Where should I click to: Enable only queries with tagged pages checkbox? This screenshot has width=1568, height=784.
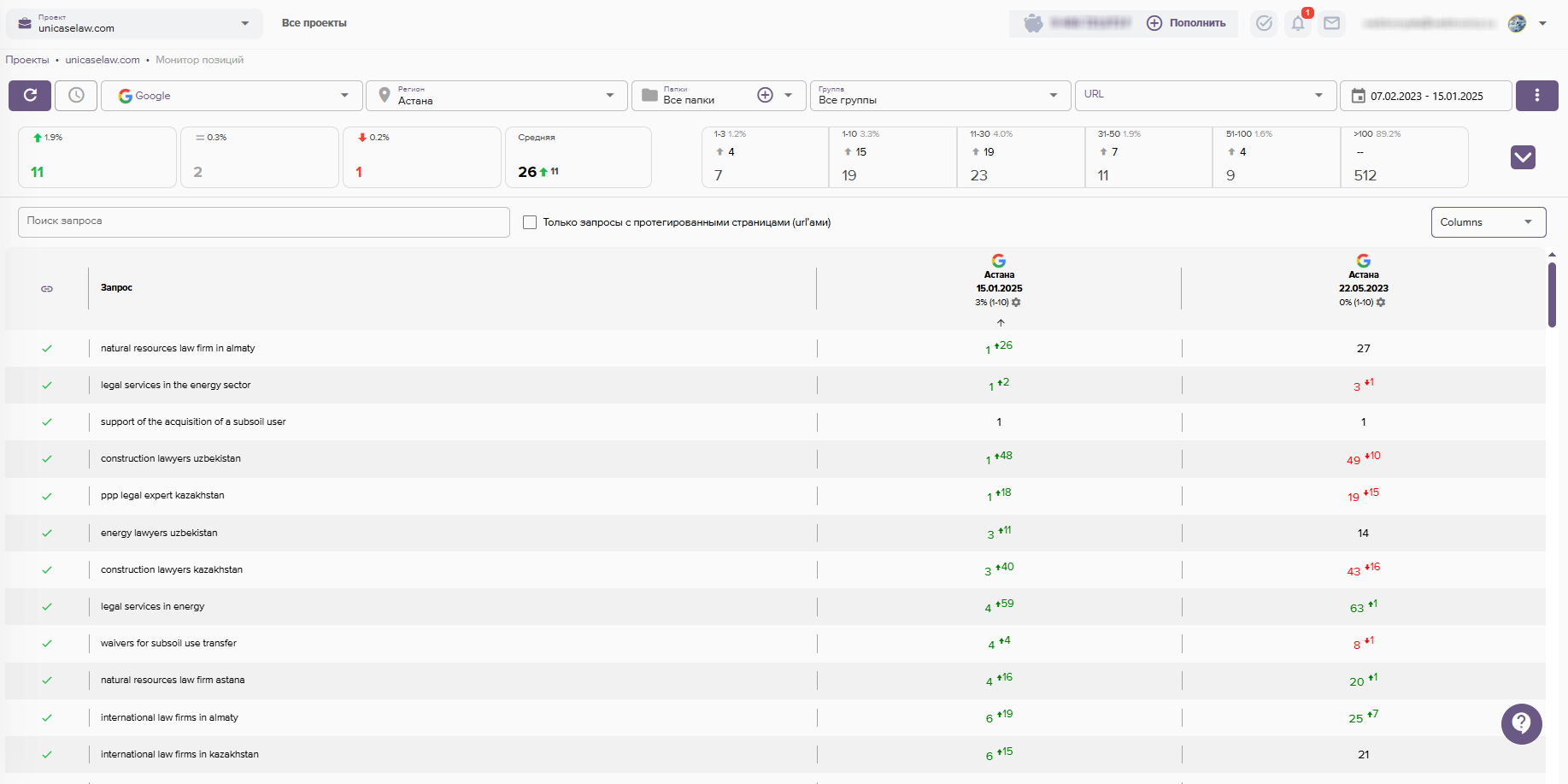tap(530, 222)
